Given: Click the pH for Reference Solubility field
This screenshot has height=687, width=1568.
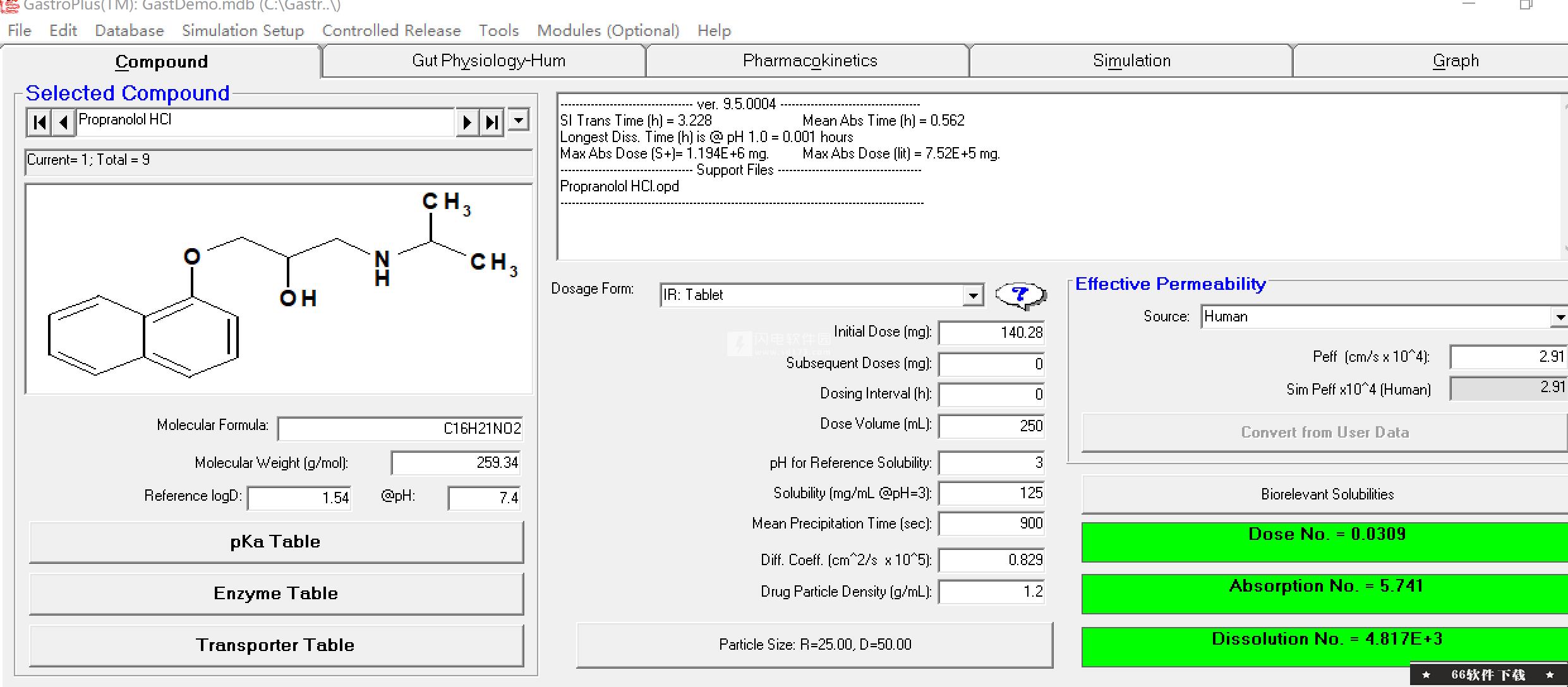Looking at the screenshot, I should click(x=992, y=463).
